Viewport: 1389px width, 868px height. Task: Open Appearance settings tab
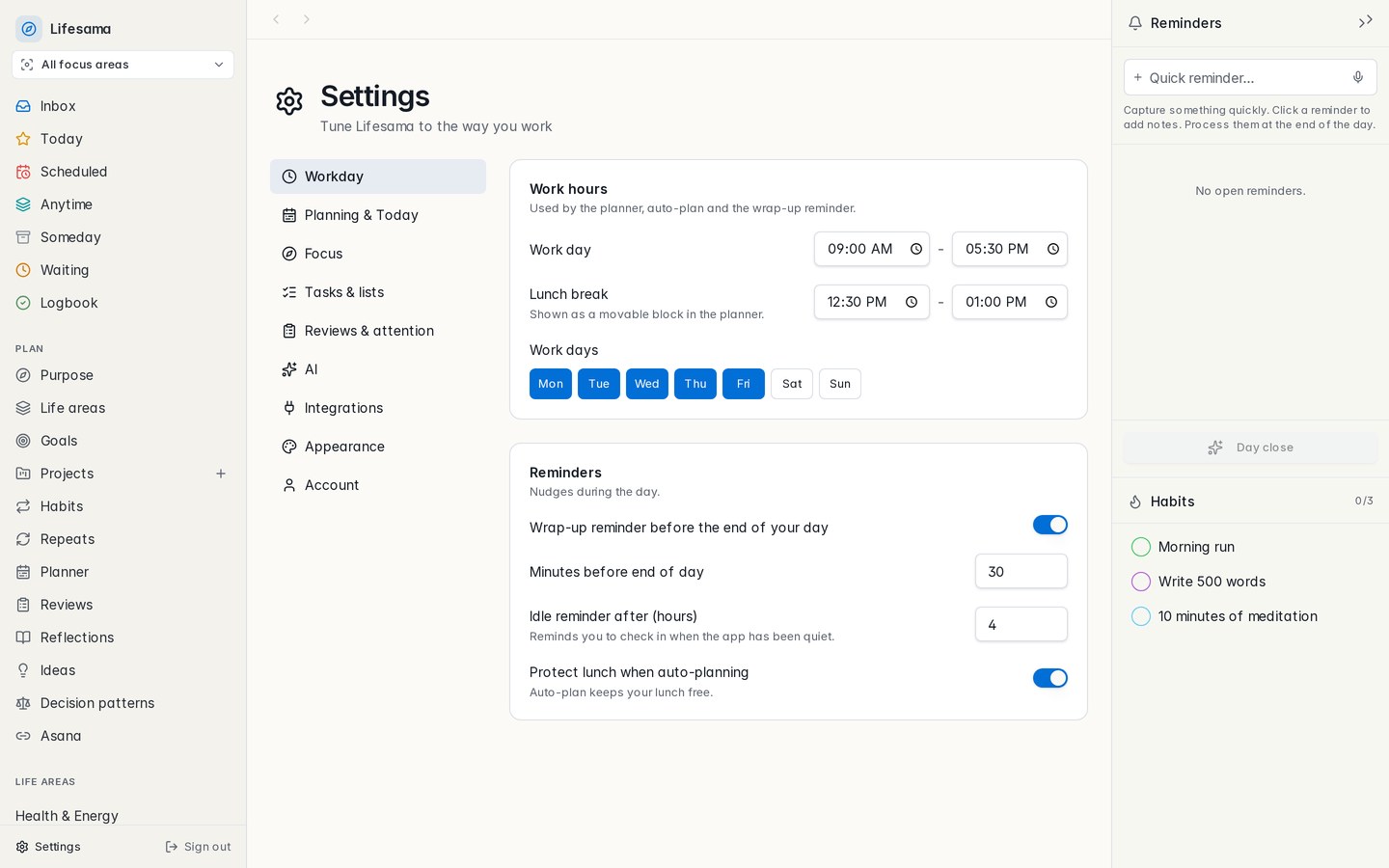point(378,447)
